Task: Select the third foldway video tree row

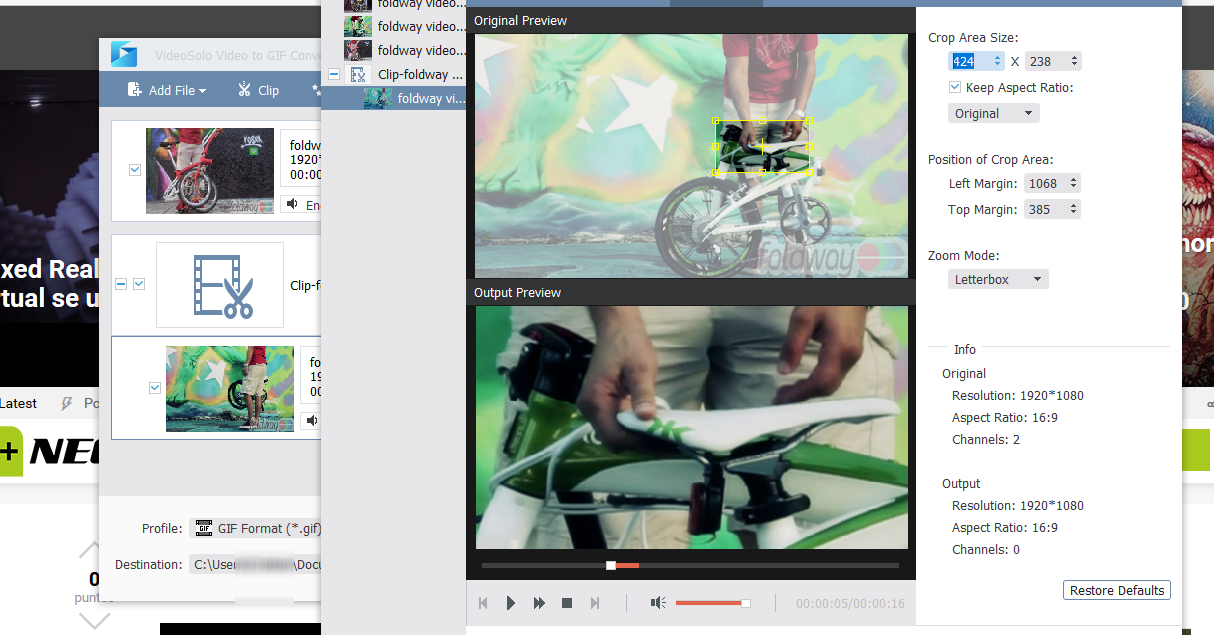Action: 405,50
